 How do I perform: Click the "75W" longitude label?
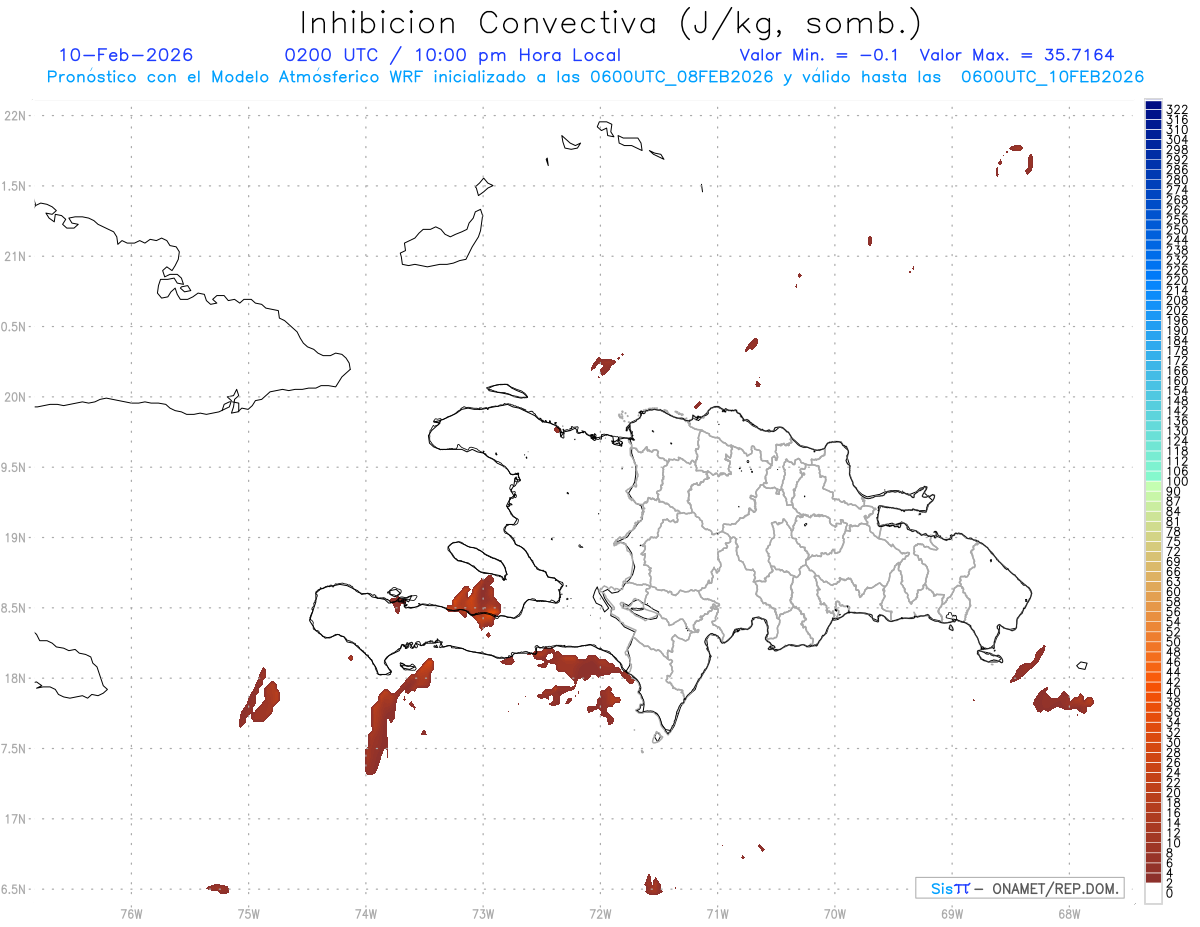click(249, 912)
